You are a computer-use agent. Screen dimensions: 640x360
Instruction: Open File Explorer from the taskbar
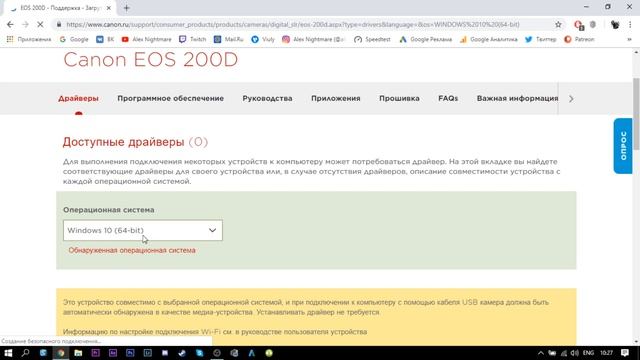tap(78, 353)
